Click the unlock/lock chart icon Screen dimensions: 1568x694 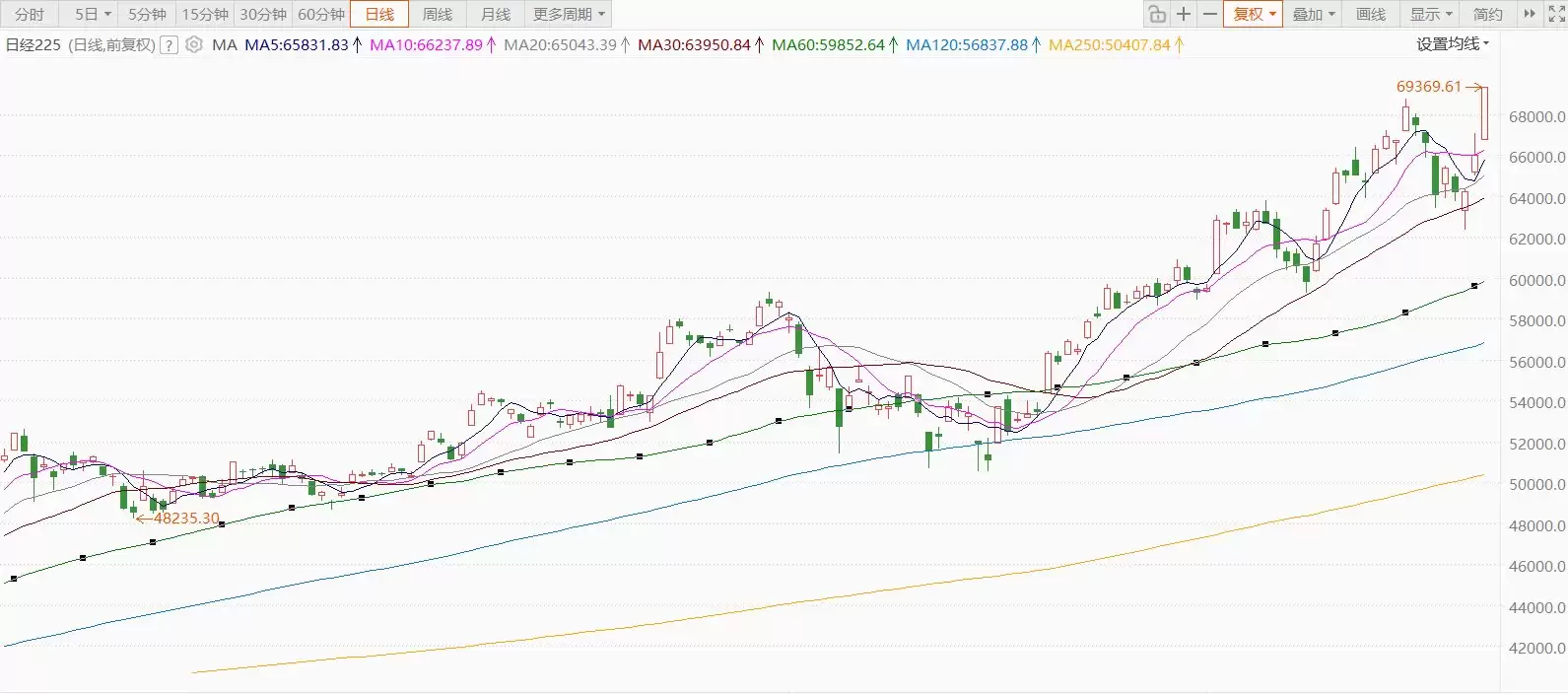(1157, 14)
